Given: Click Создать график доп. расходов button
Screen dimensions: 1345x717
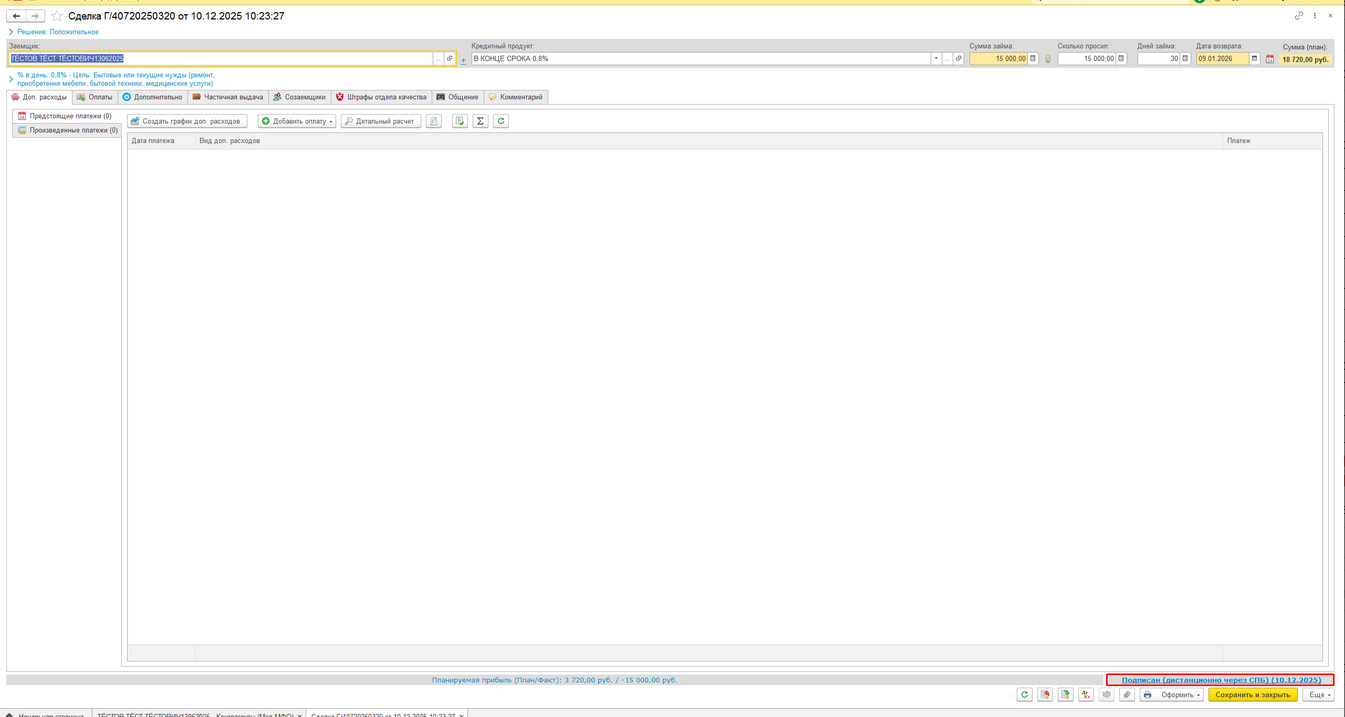Looking at the screenshot, I should pos(187,121).
